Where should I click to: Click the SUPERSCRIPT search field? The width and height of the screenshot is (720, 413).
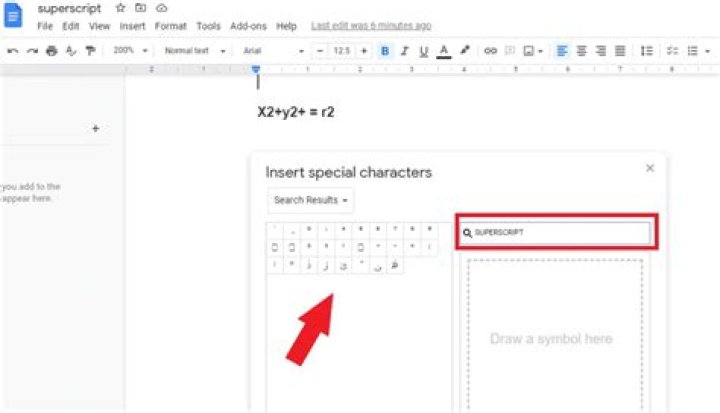(556, 232)
